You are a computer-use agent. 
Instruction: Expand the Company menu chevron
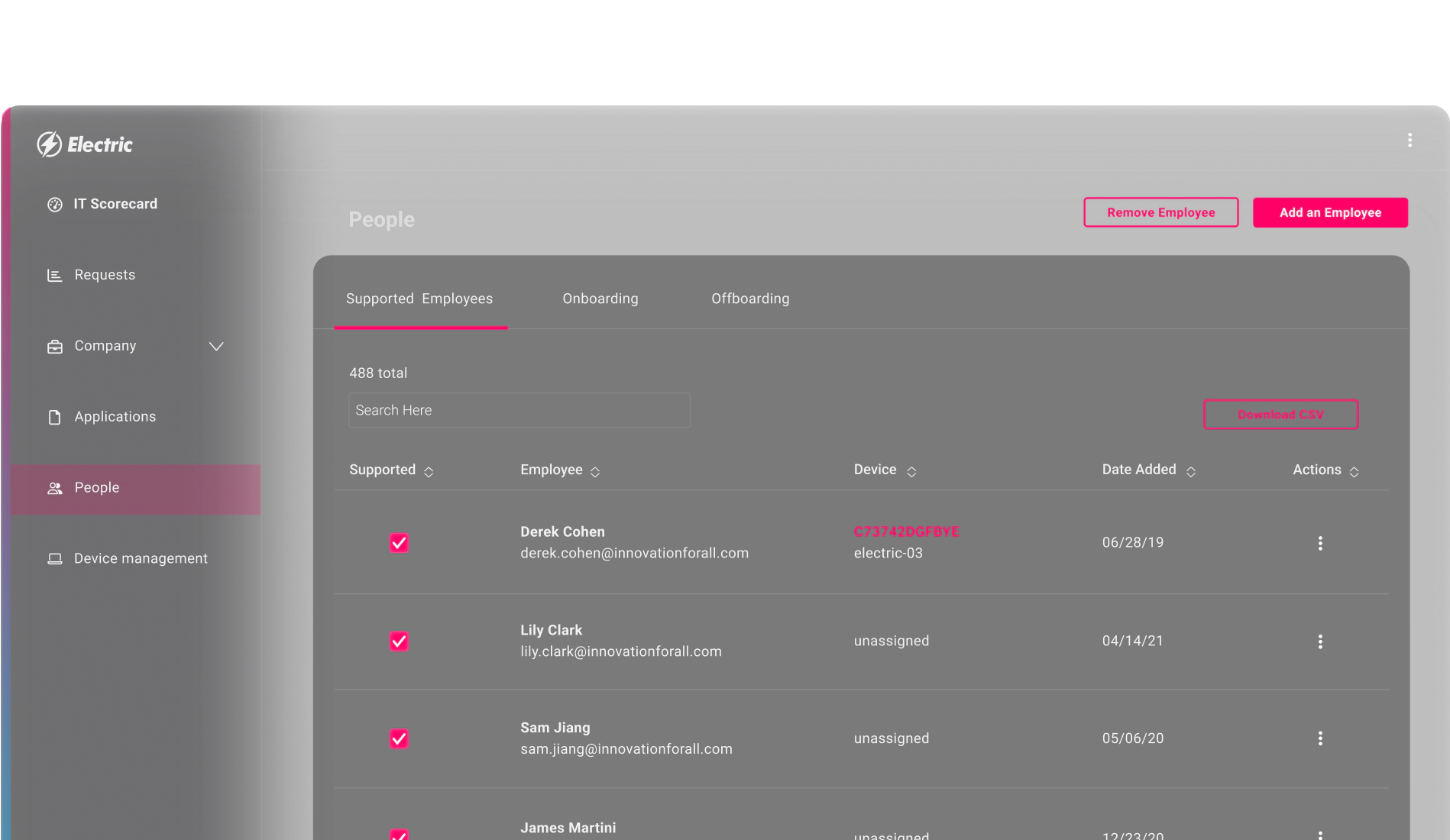tap(216, 347)
